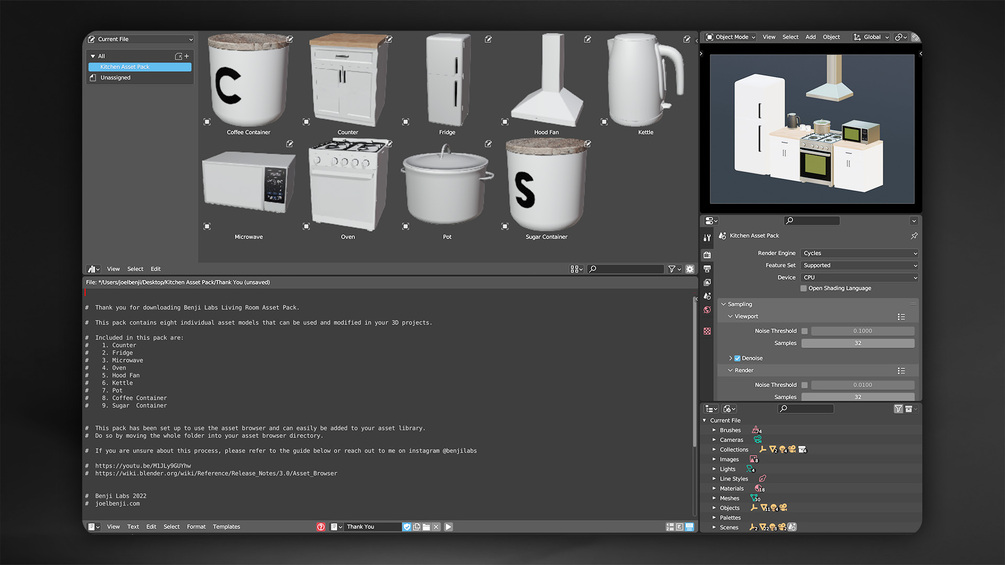
Task: Toggle word wrap in text editor
Action: click(x=679, y=527)
